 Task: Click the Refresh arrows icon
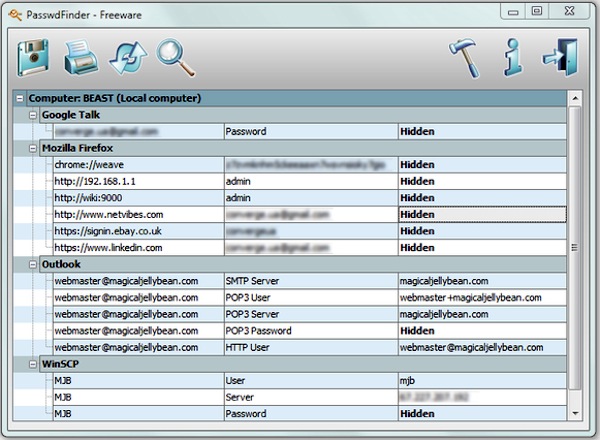click(x=128, y=58)
